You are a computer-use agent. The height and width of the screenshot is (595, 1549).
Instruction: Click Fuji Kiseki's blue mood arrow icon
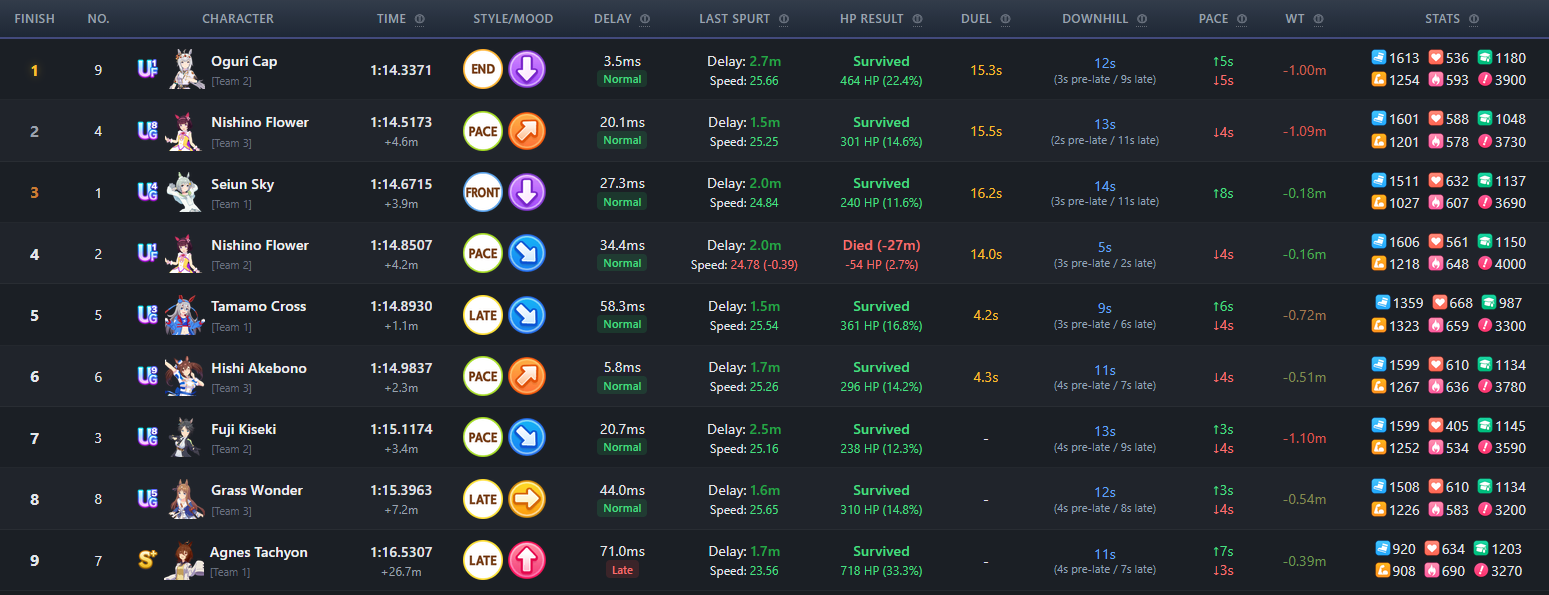pos(527,437)
